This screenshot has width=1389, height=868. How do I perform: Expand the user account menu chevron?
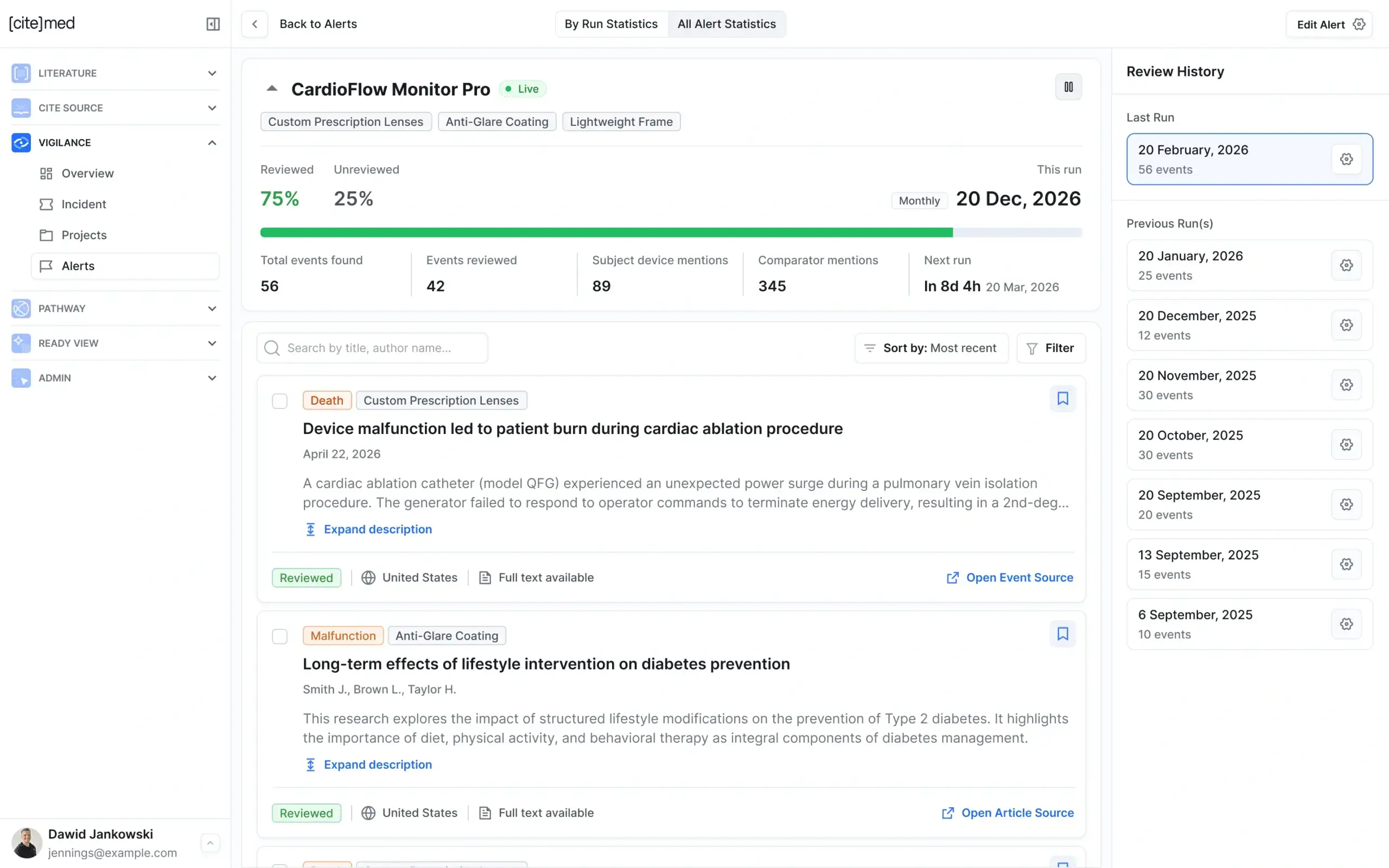(210, 843)
